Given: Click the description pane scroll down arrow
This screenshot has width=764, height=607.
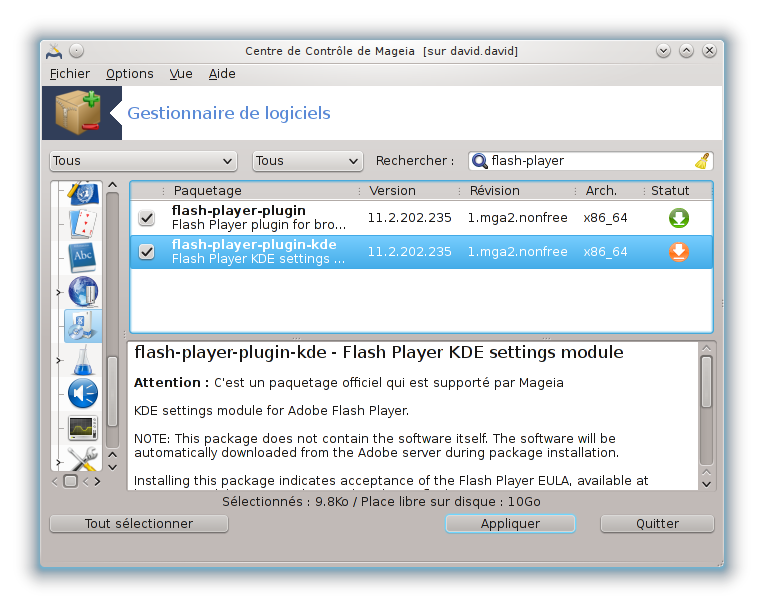Looking at the screenshot, I should (x=707, y=484).
